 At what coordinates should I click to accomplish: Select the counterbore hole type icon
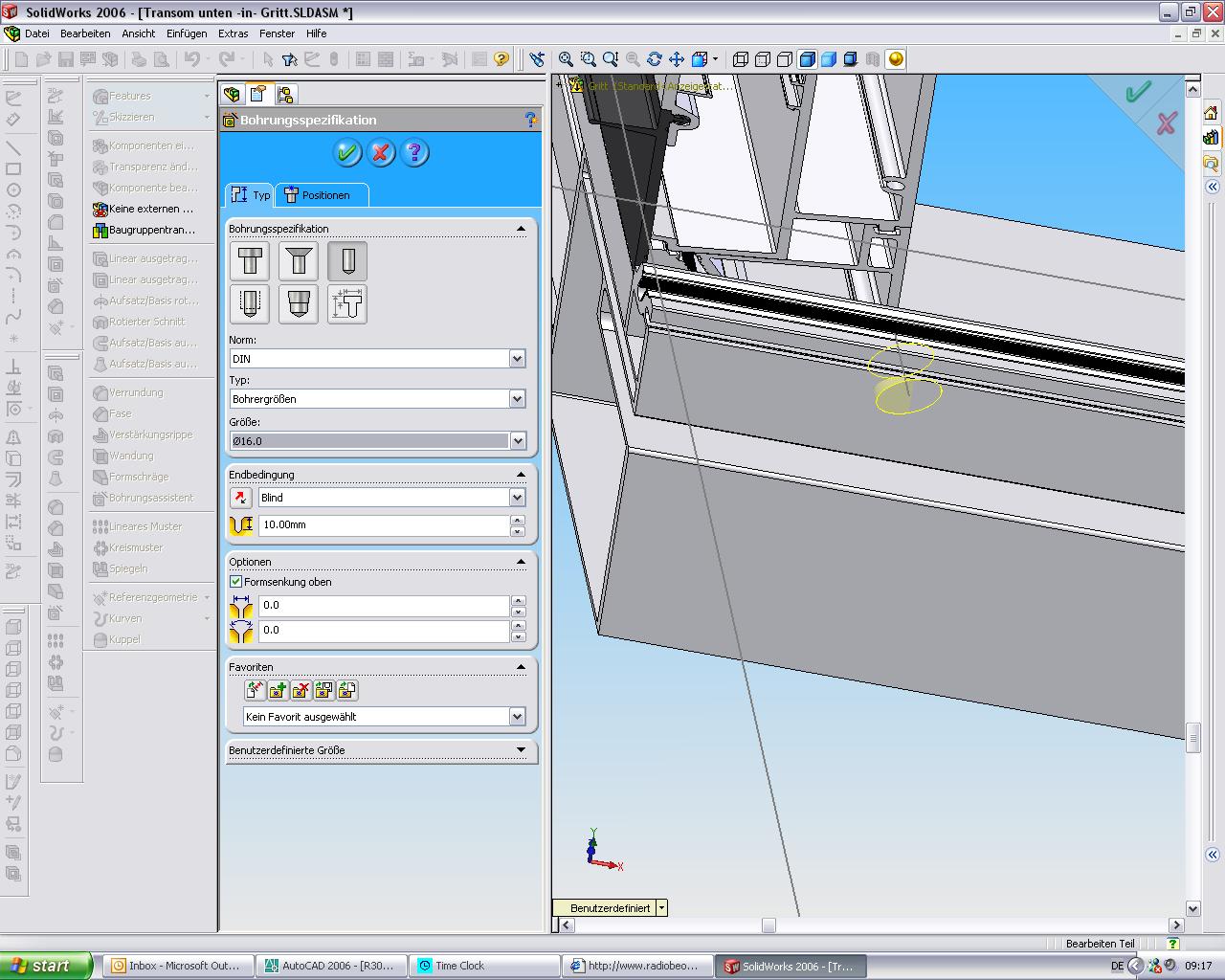pos(250,261)
